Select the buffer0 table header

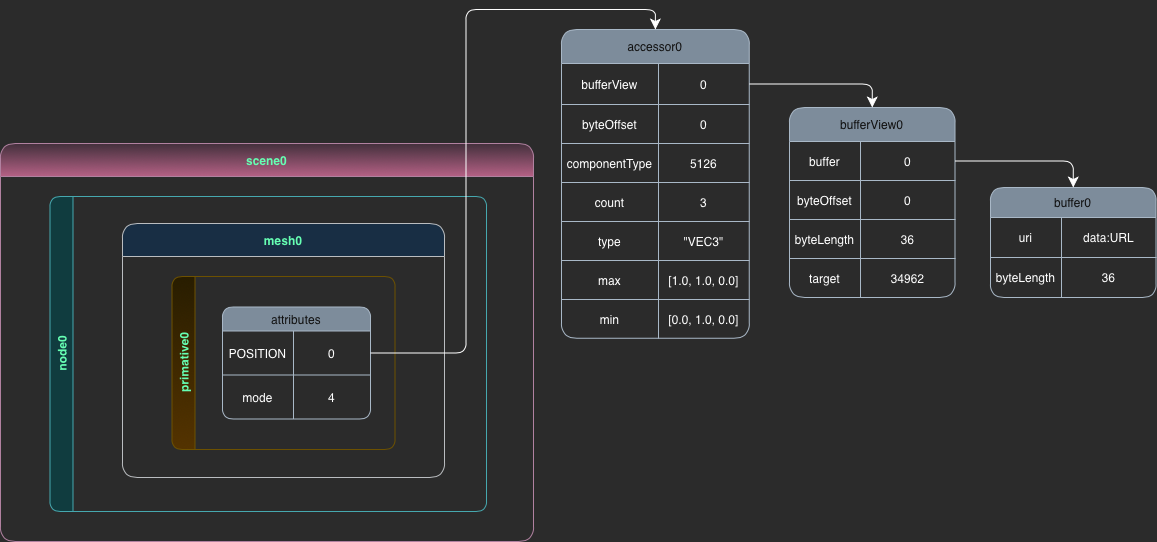tap(1073, 202)
